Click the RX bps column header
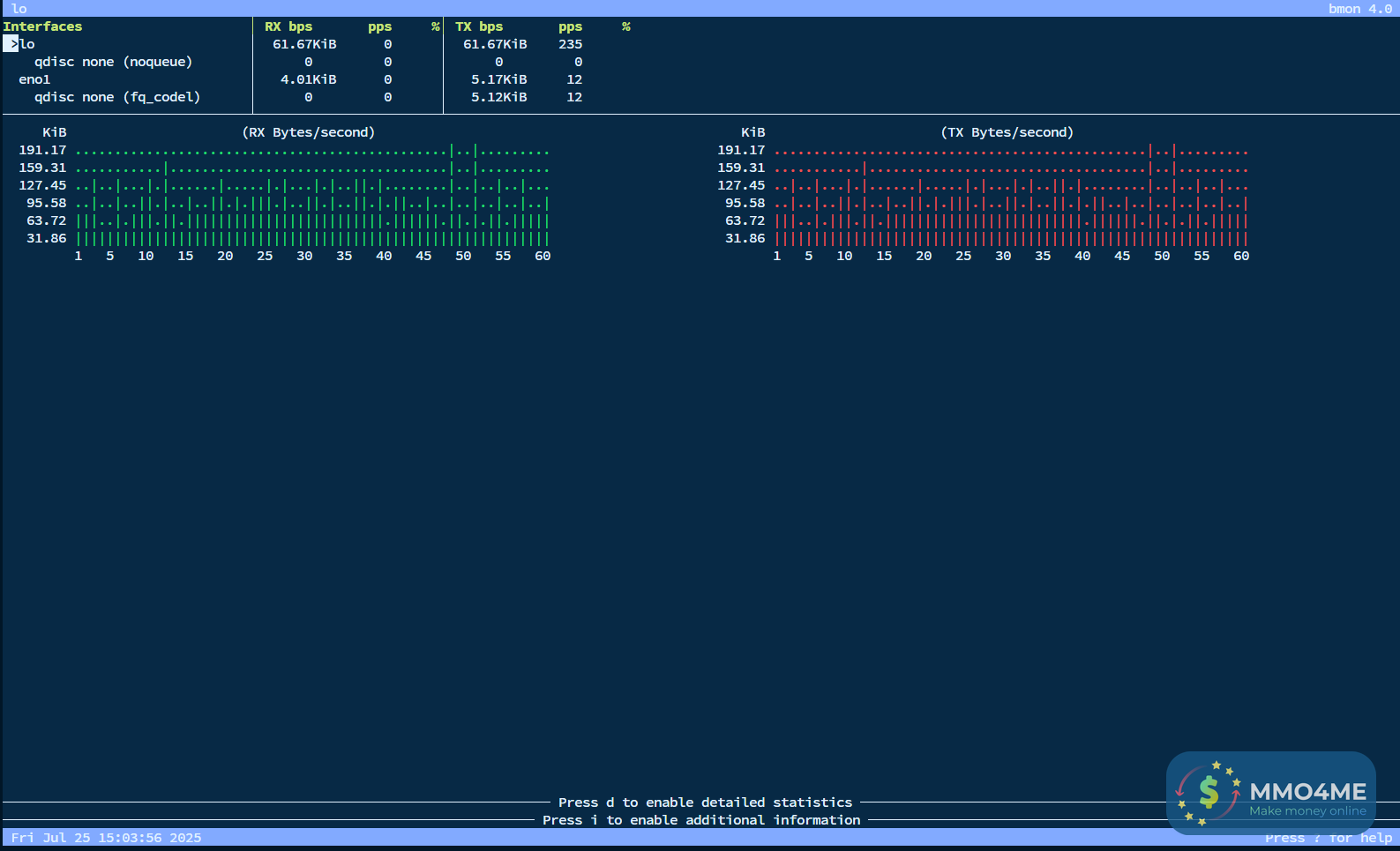Viewport: 1400px width, 851px height. click(288, 26)
